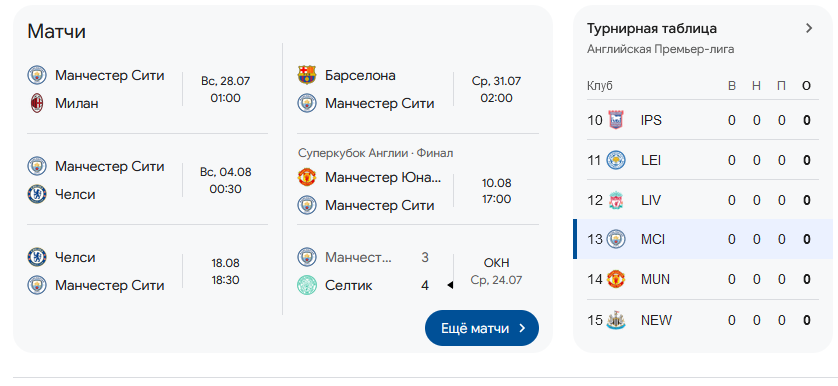Click the Newcastle (NEW) crest in table
Screen dimensions: 838x386
pos(616,320)
